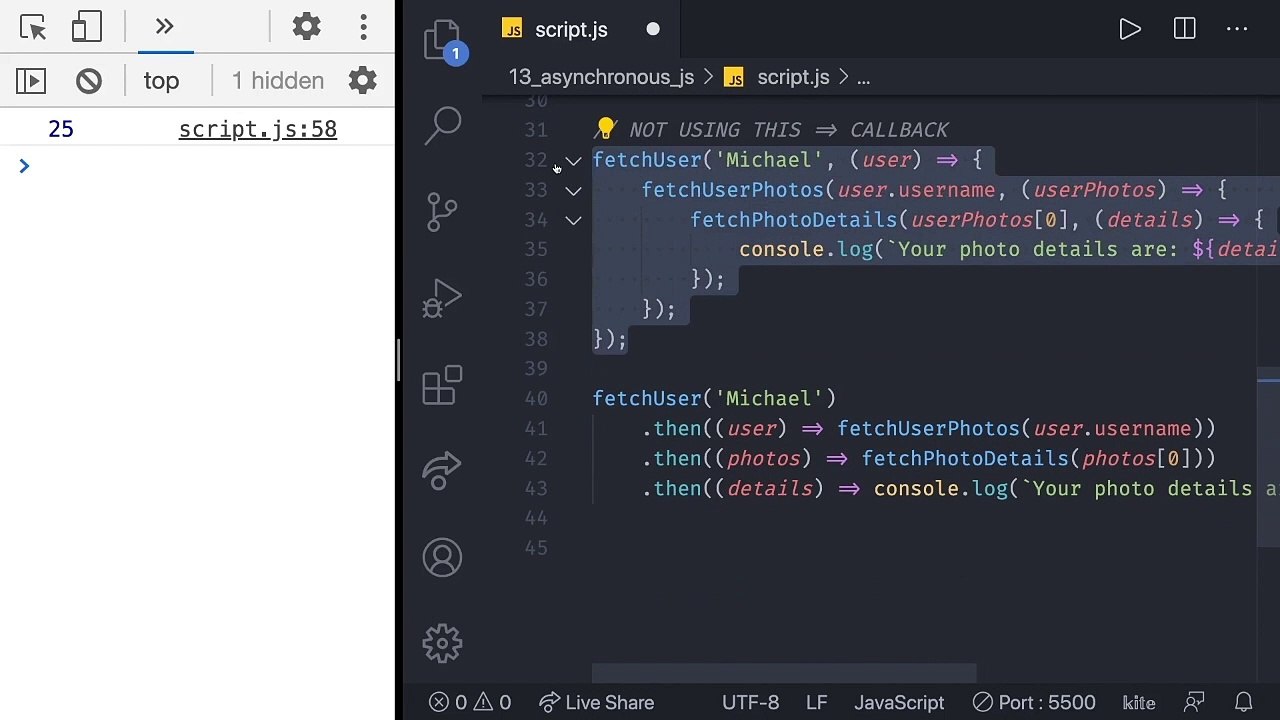This screenshot has height=720, width=1280.
Task: Open the Run and Debug view
Action: (442, 298)
